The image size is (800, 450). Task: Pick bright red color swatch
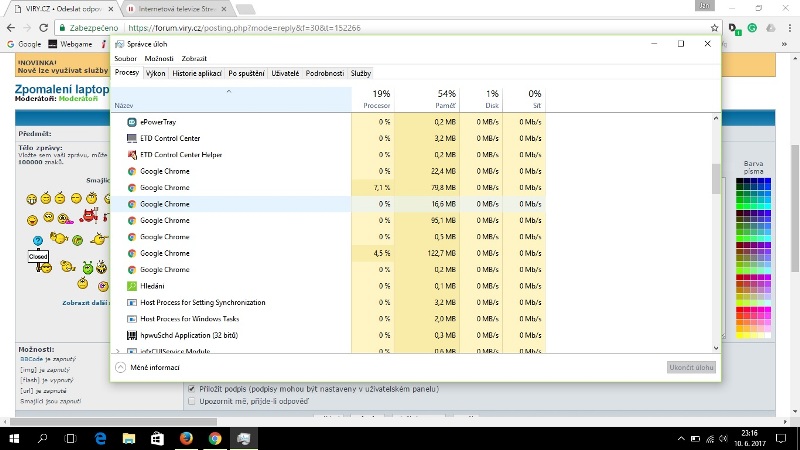[740, 310]
